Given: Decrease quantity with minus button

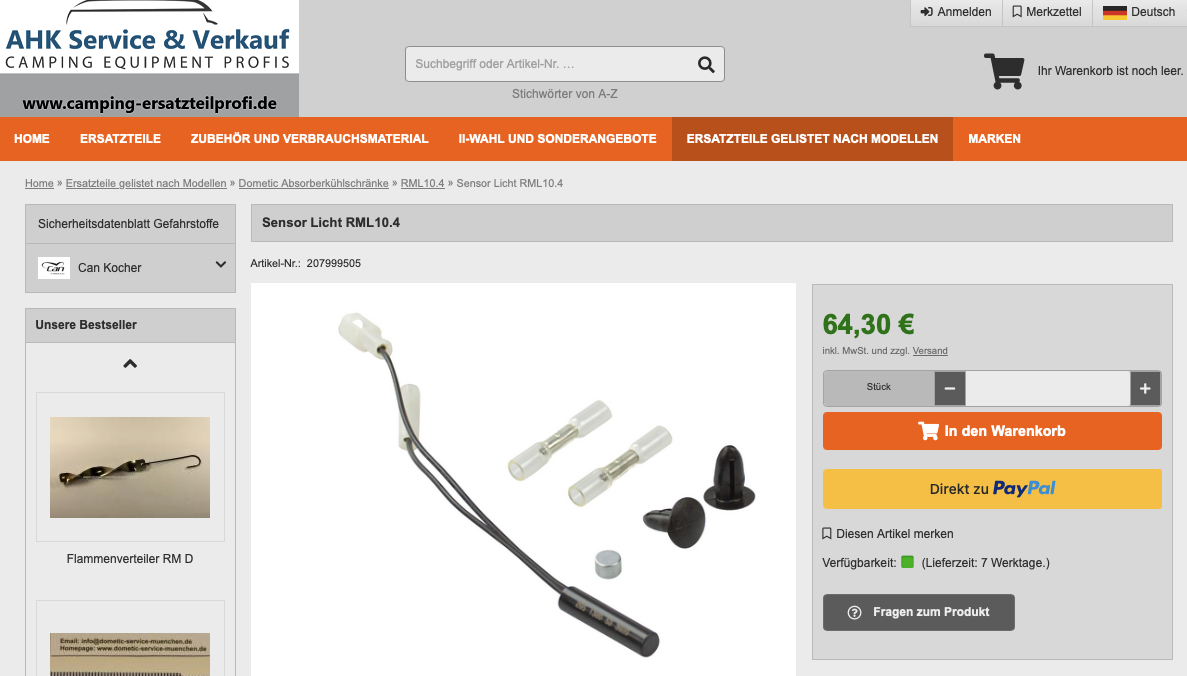Looking at the screenshot, I should (949, 388).
